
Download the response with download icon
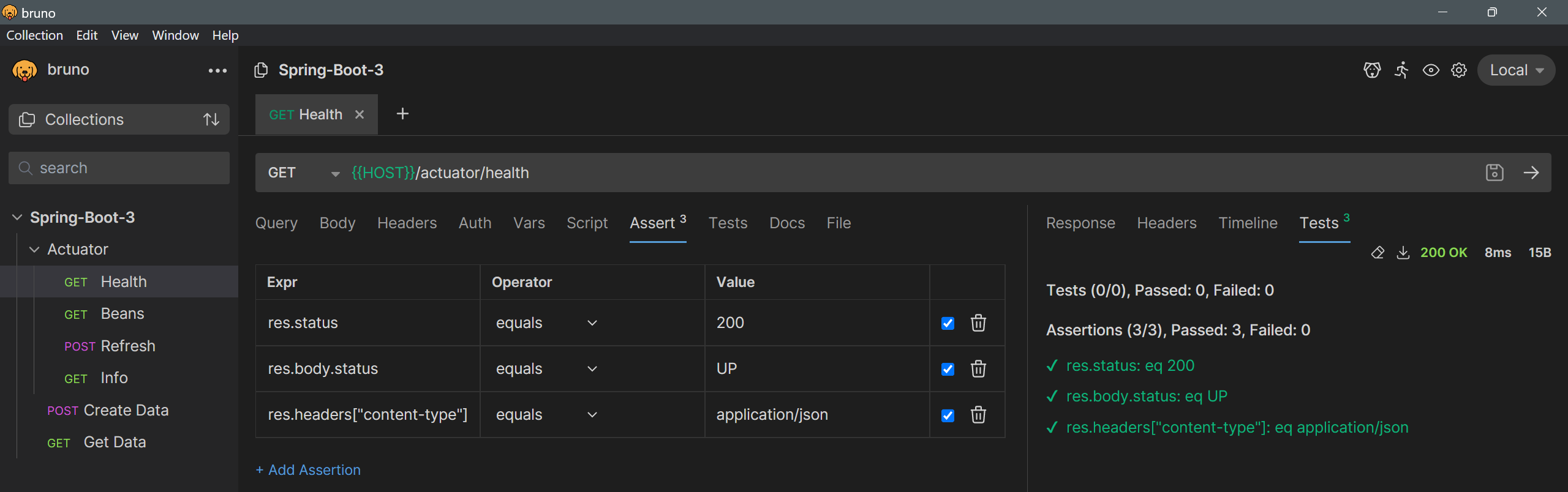1403,253
